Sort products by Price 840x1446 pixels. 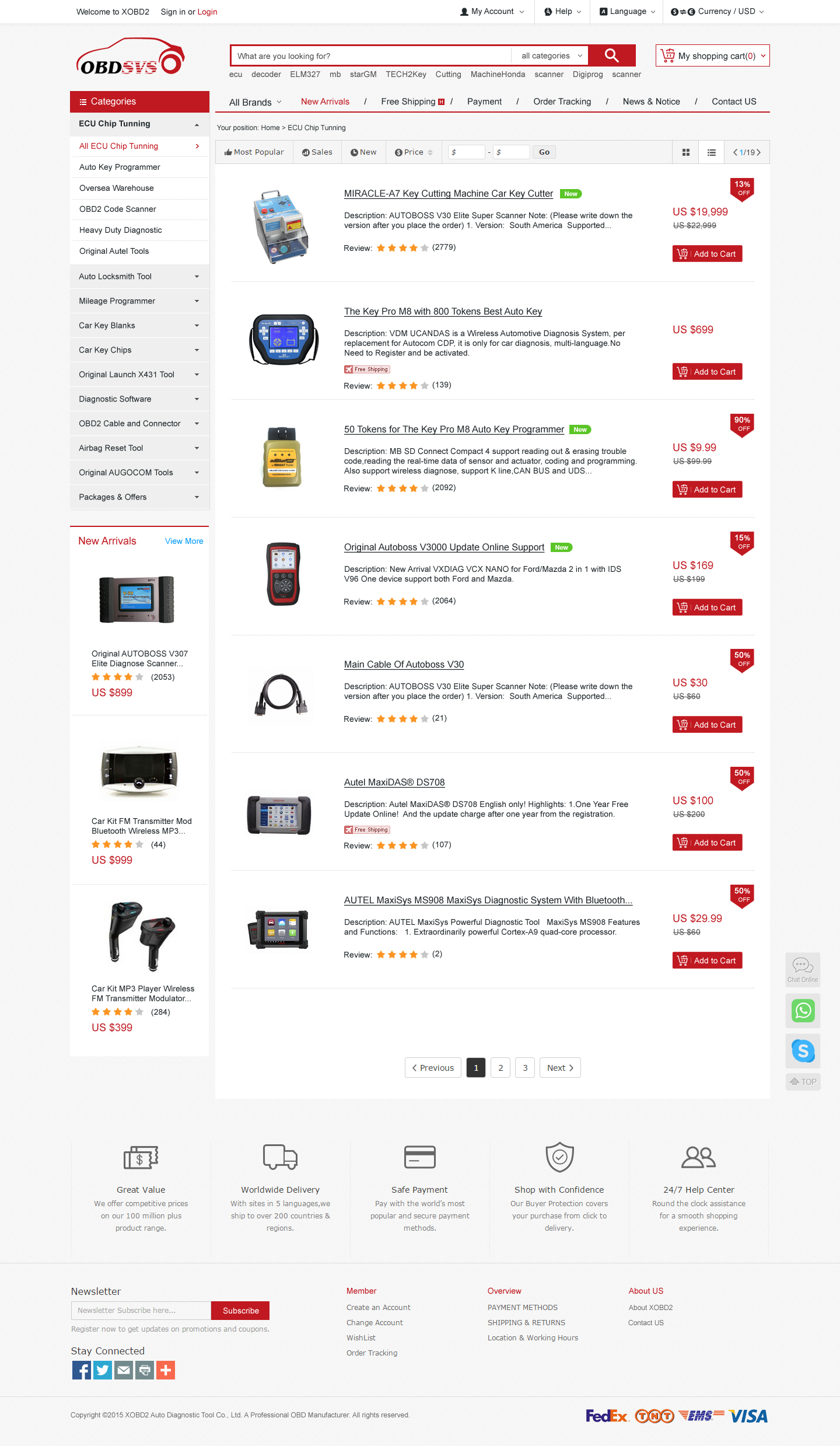tap(414, 152)
